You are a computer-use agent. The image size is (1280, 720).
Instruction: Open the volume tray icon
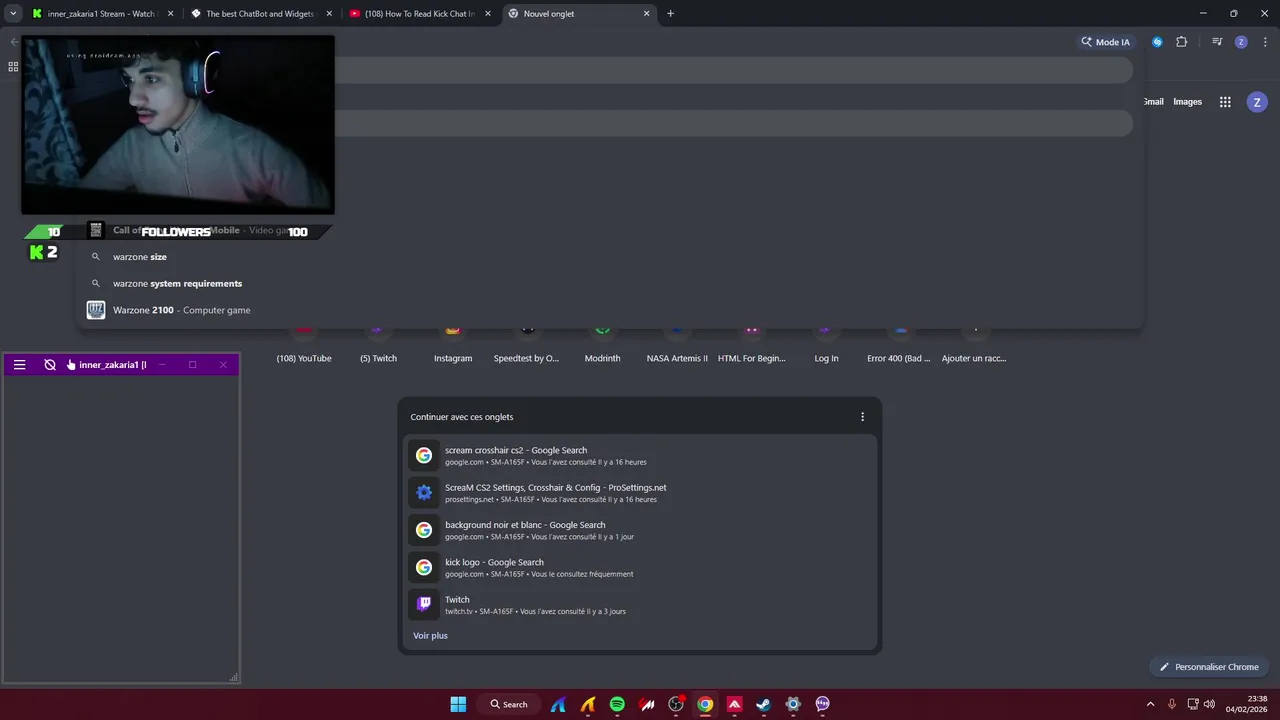pos(1210,704)
